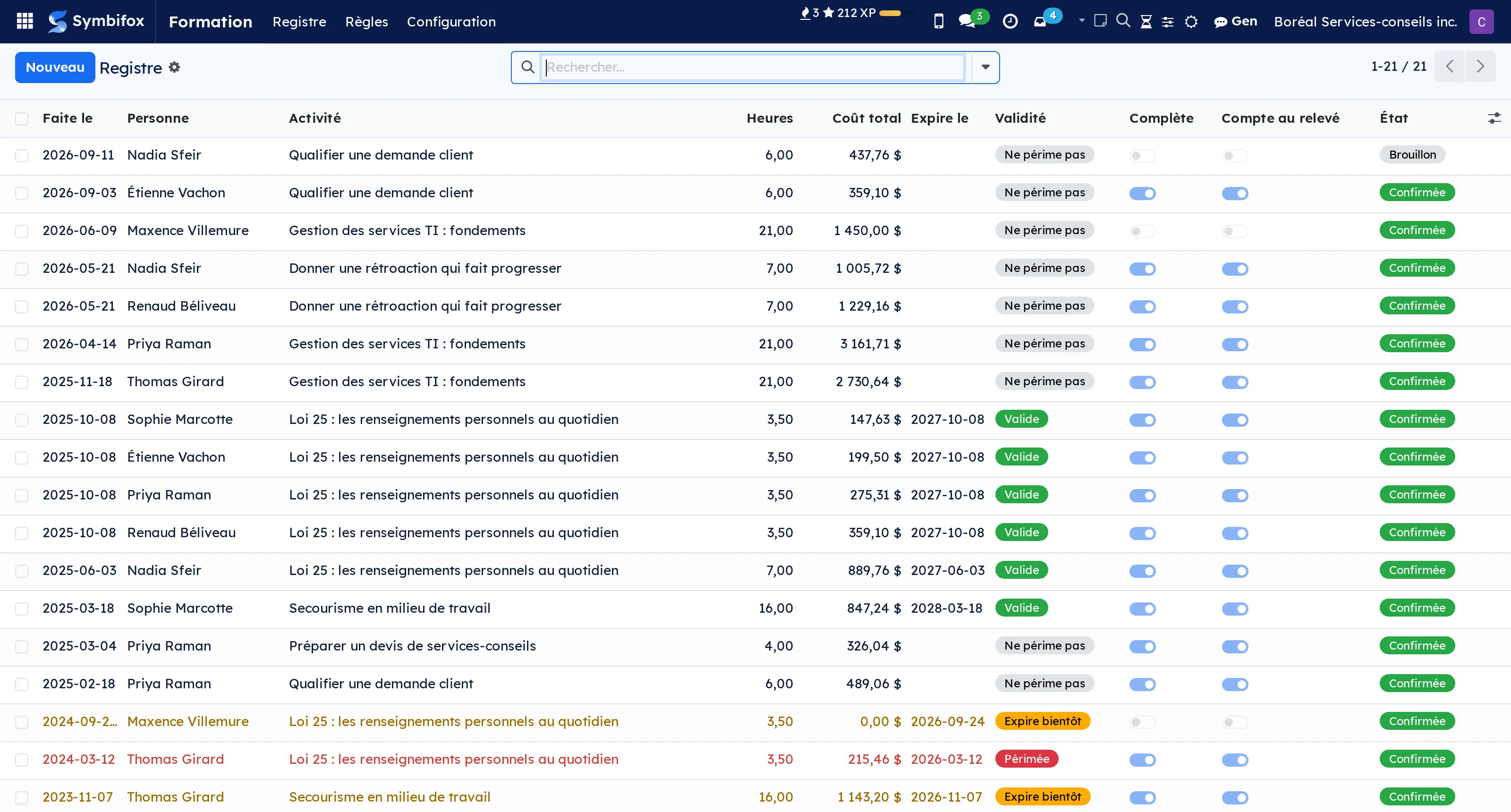
Task: Click the magnifier icon in top navbar
Action: [x=1123, y=20]
